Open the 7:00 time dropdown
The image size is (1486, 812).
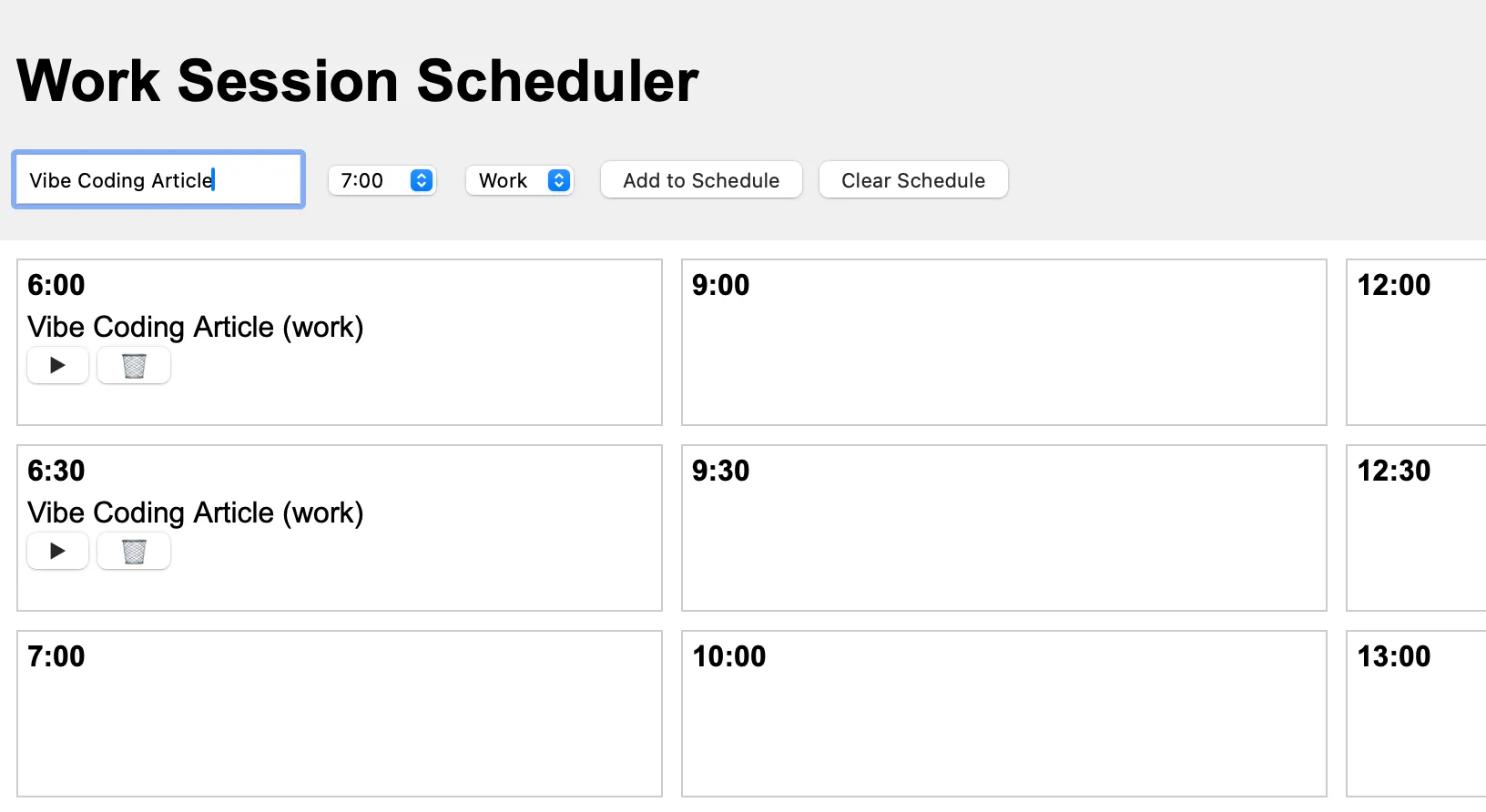pyautogui.click(x=382, y=180)
